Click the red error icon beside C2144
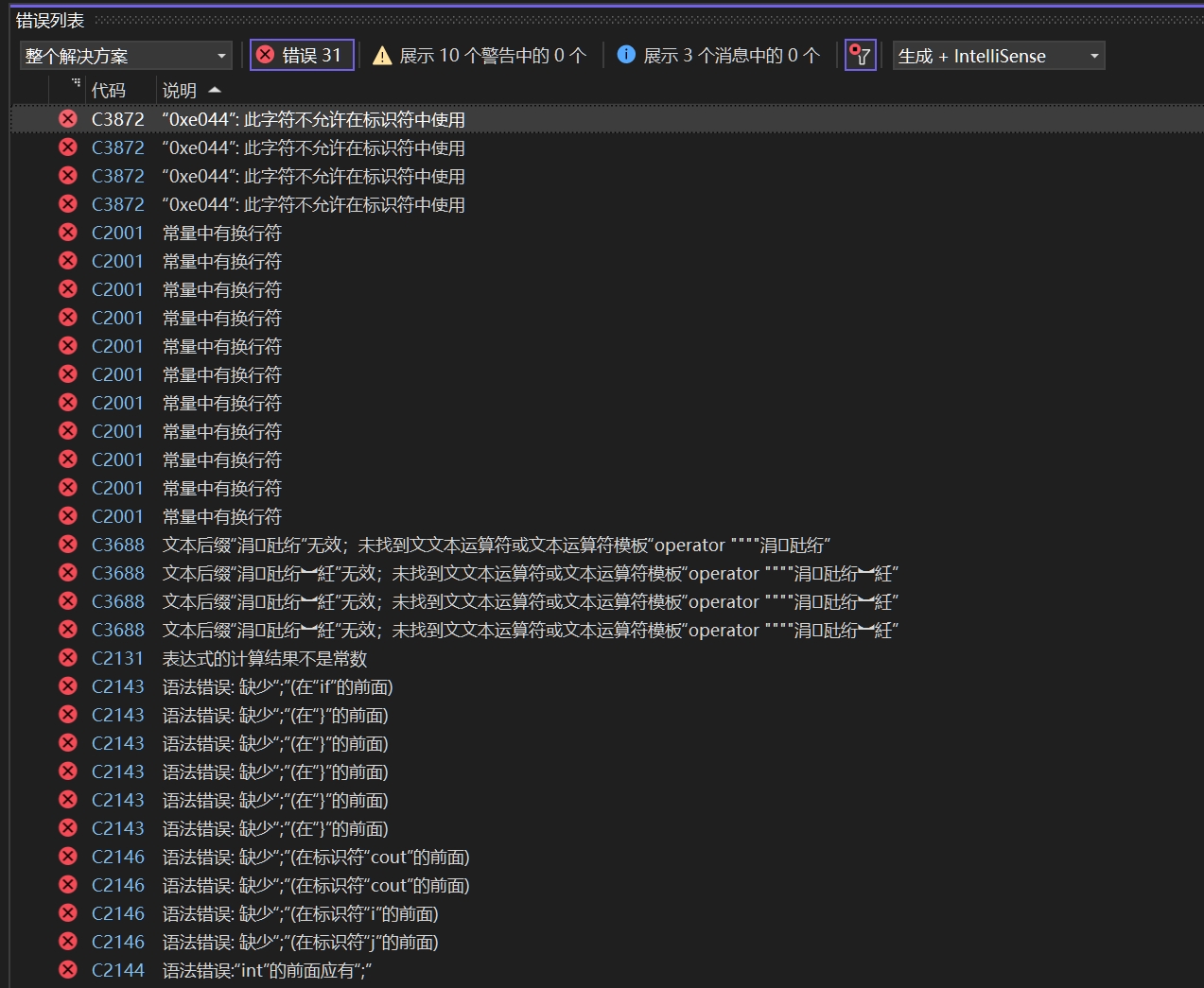This screenshot has height=988, width=1204. click(68, 970)
